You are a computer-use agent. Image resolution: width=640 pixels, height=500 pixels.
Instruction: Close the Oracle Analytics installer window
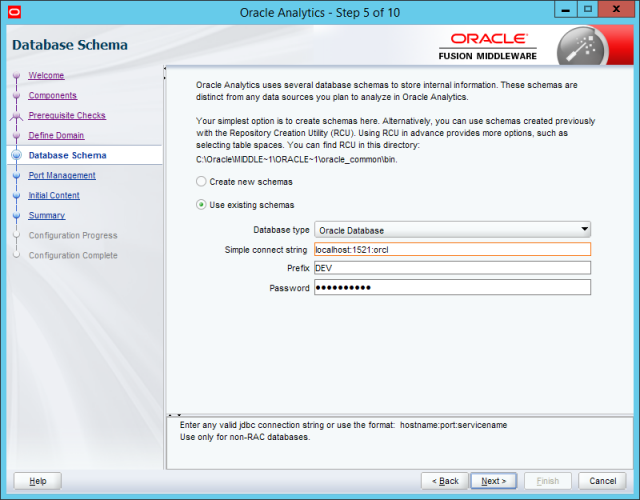click(x=616, y=9)
